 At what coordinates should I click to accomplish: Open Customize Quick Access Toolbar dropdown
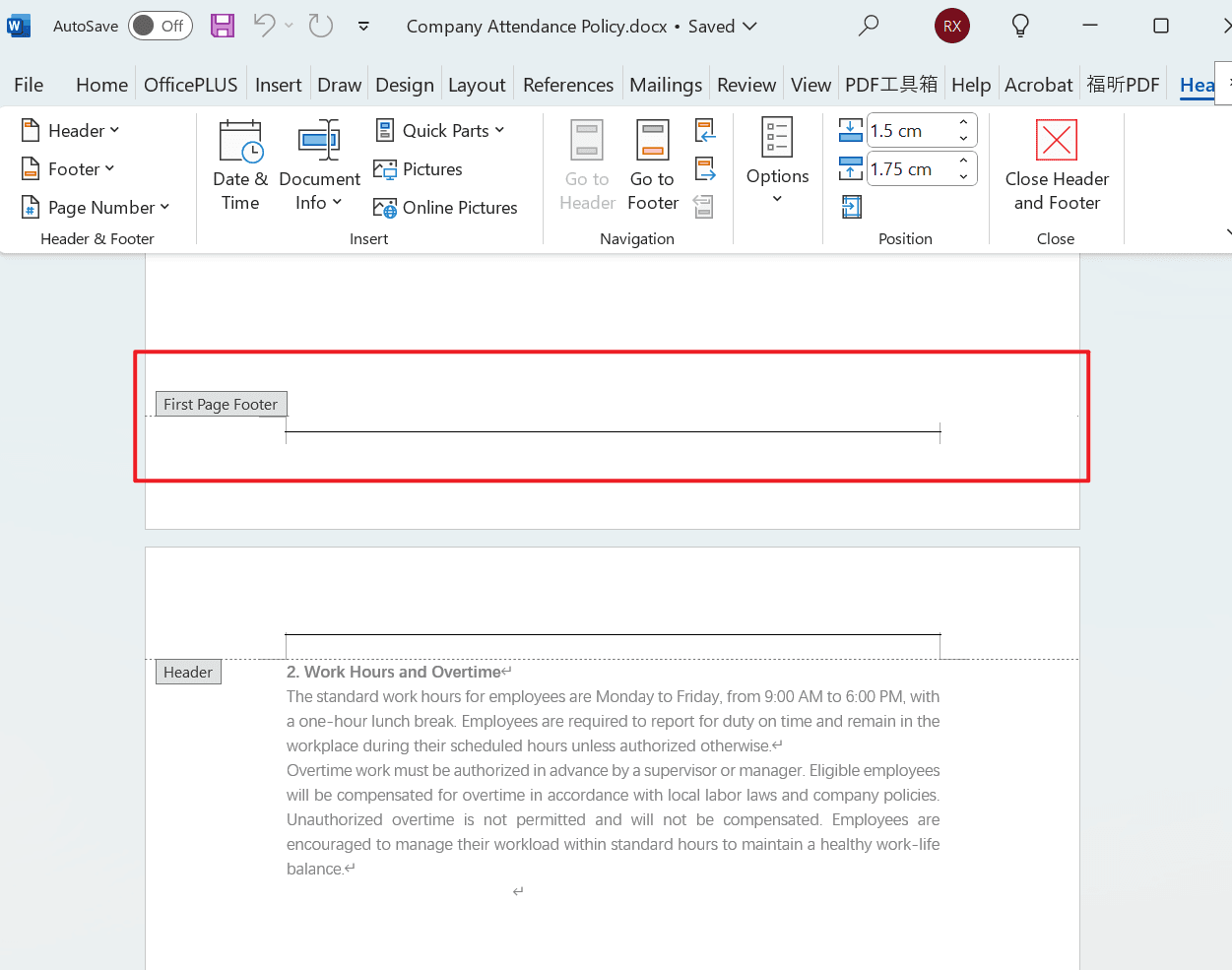(363, 27)
